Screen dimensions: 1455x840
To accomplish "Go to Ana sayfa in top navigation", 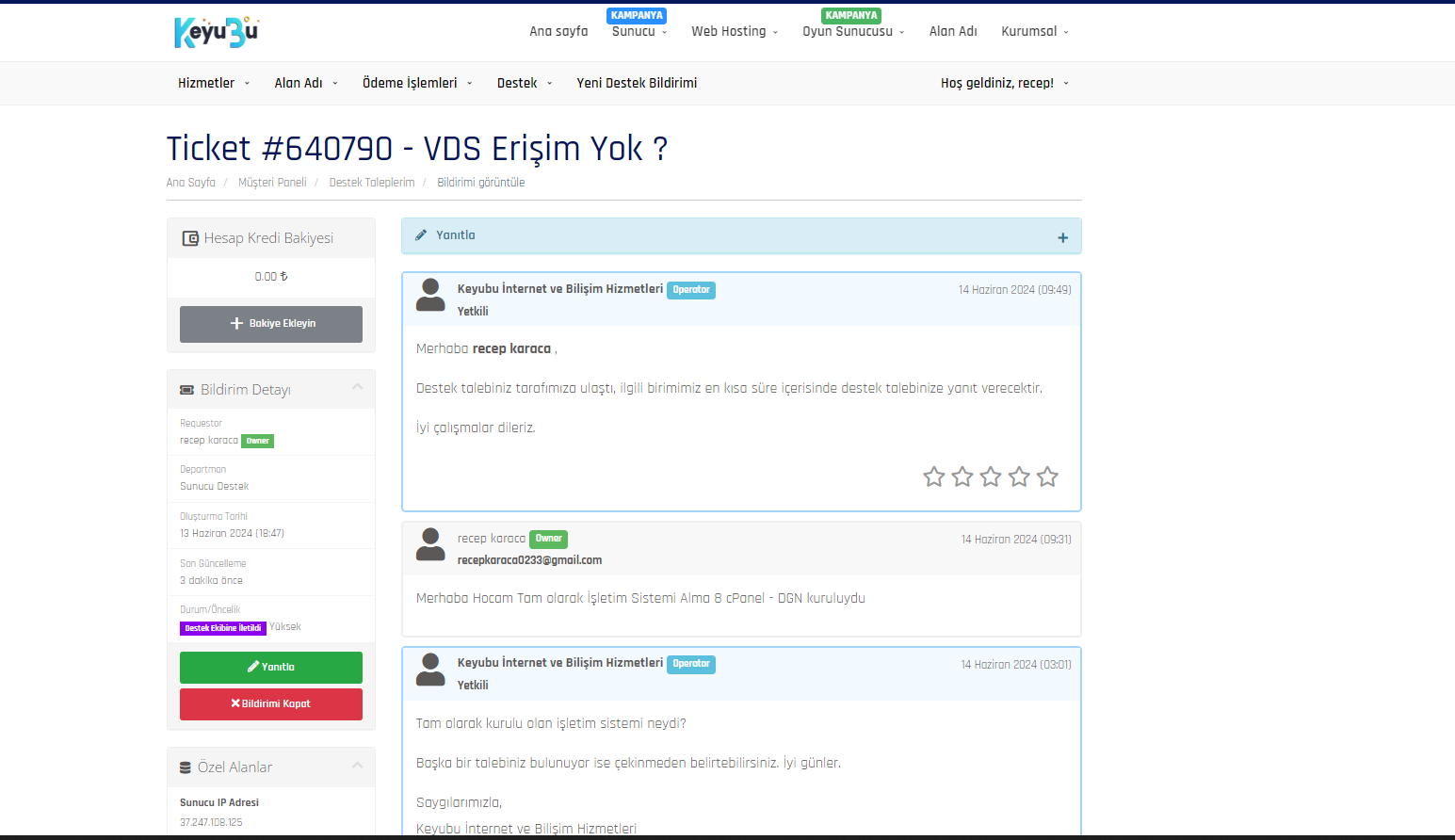I will click(x=558, y=31).
